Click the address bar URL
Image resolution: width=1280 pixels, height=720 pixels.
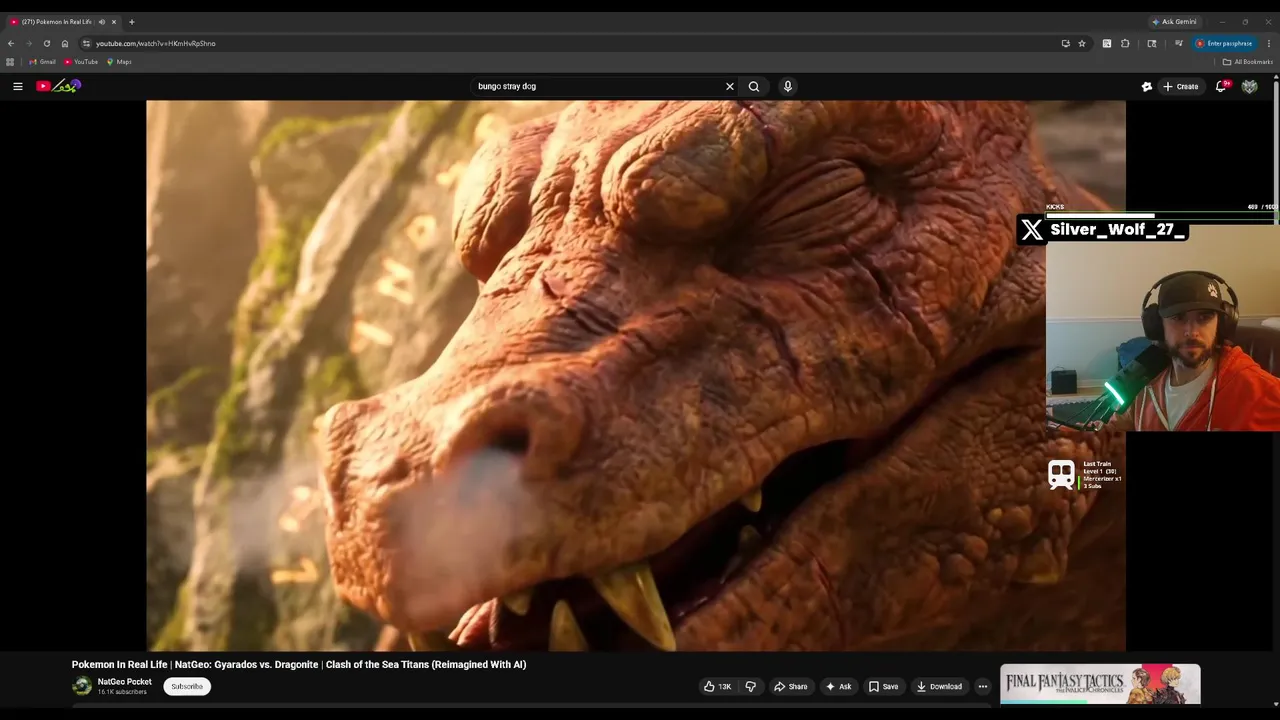tap(155, 43)
